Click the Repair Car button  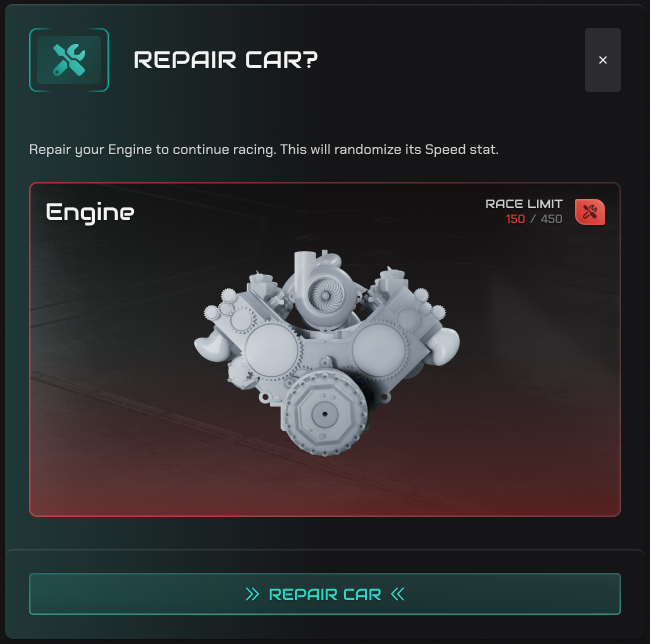(x=325, y=594)
